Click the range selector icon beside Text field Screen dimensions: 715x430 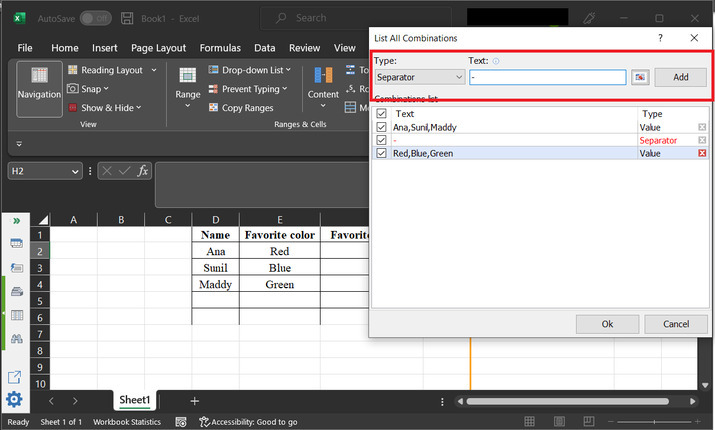(x=640, y=77)
